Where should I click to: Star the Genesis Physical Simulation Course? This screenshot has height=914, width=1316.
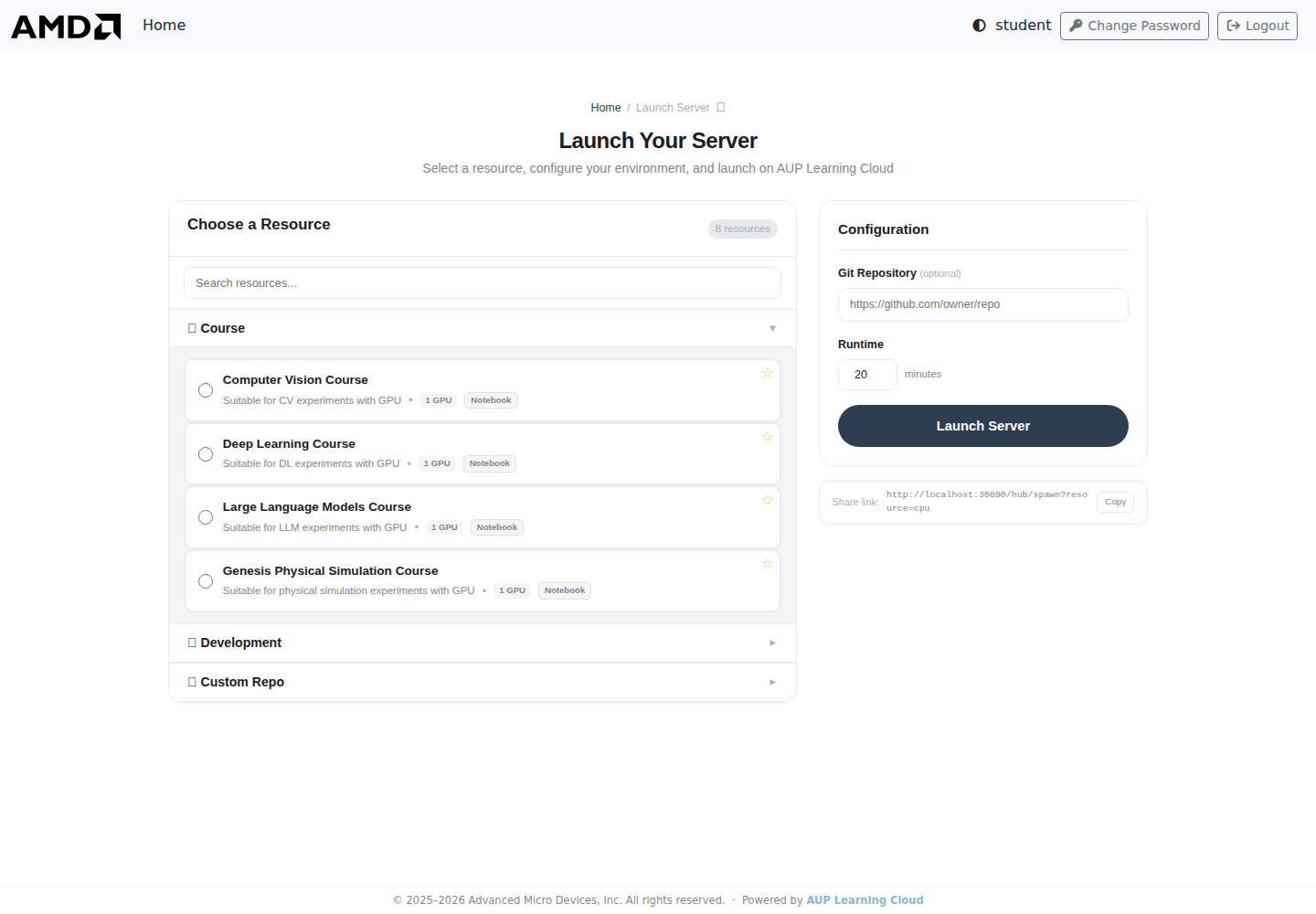click(768, 564)
